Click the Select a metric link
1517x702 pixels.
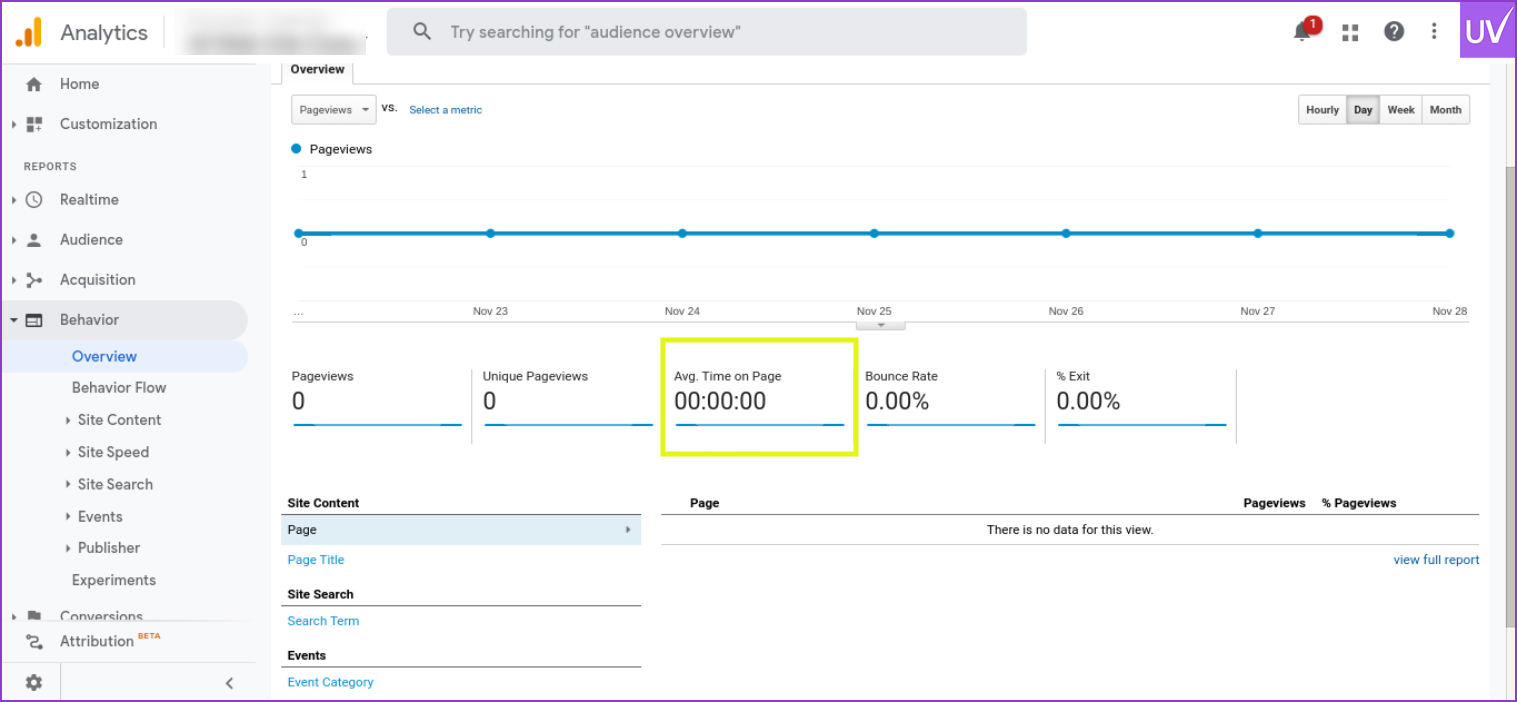445,110
